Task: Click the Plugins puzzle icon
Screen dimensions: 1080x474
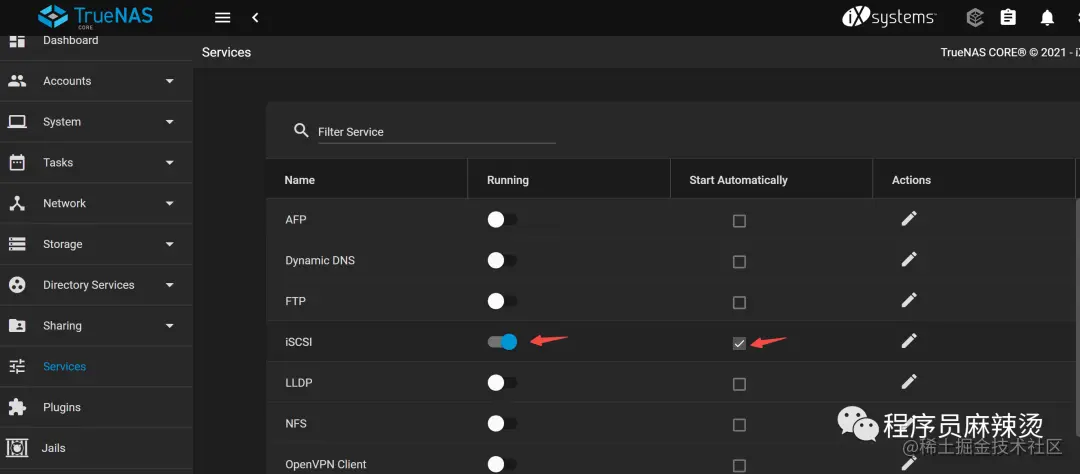Action: point(17,406)
